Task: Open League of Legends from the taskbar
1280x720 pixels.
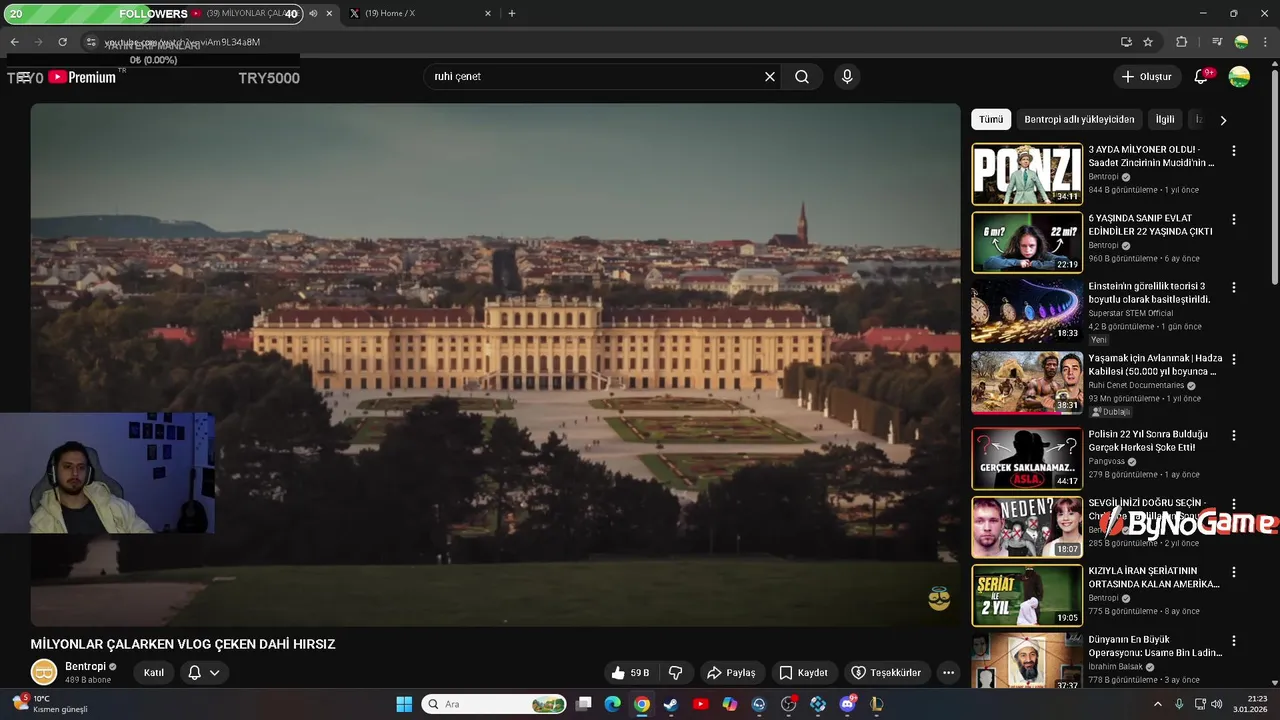Action: pyautogui.click(x=877, y=704)
